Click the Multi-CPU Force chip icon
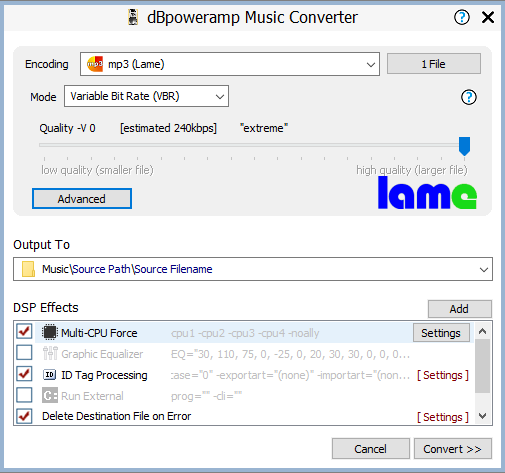 [50, 332]
